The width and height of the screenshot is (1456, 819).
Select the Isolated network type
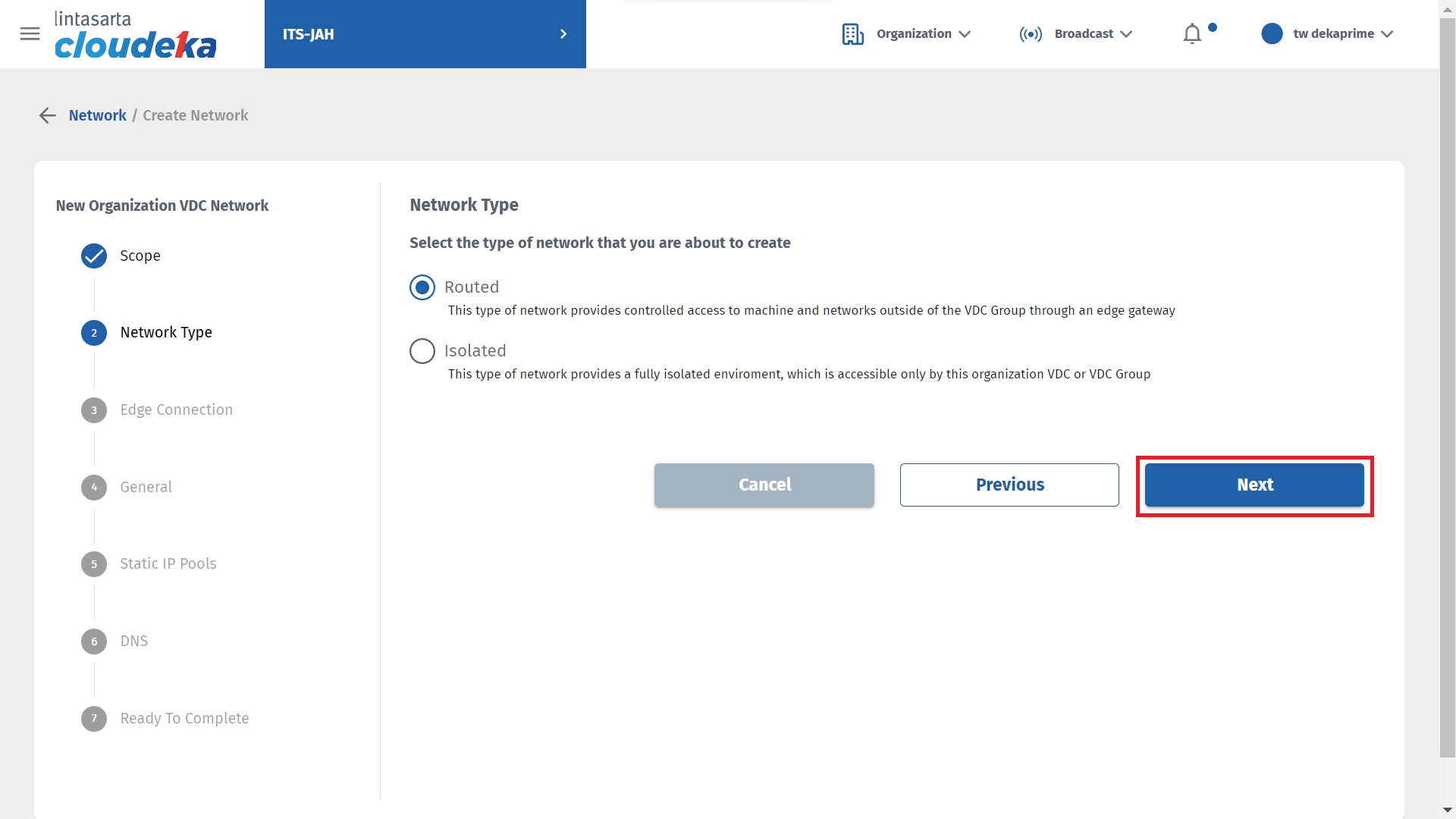(422, 351)
